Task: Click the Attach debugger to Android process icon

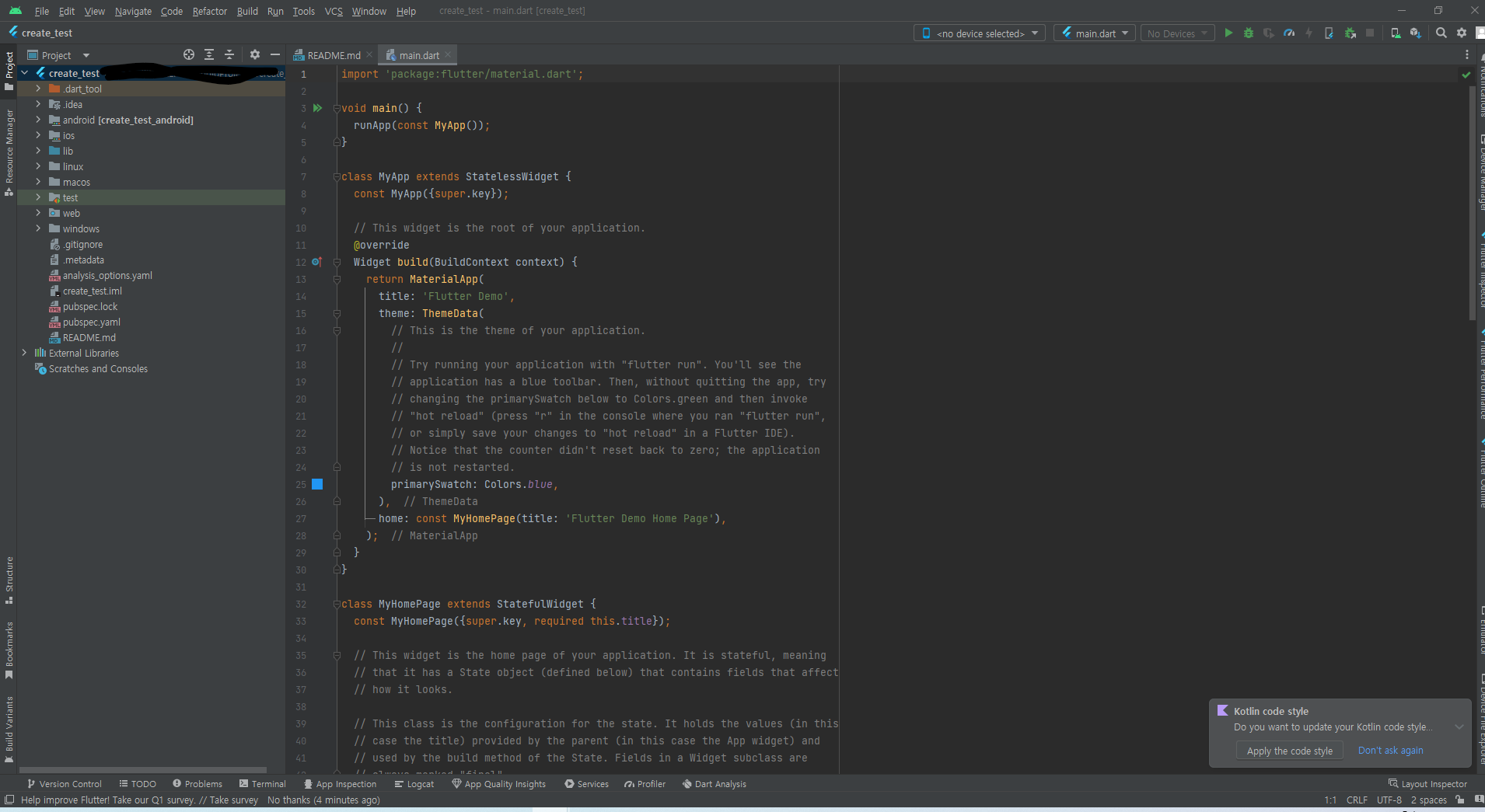Action: point(1350,33)
